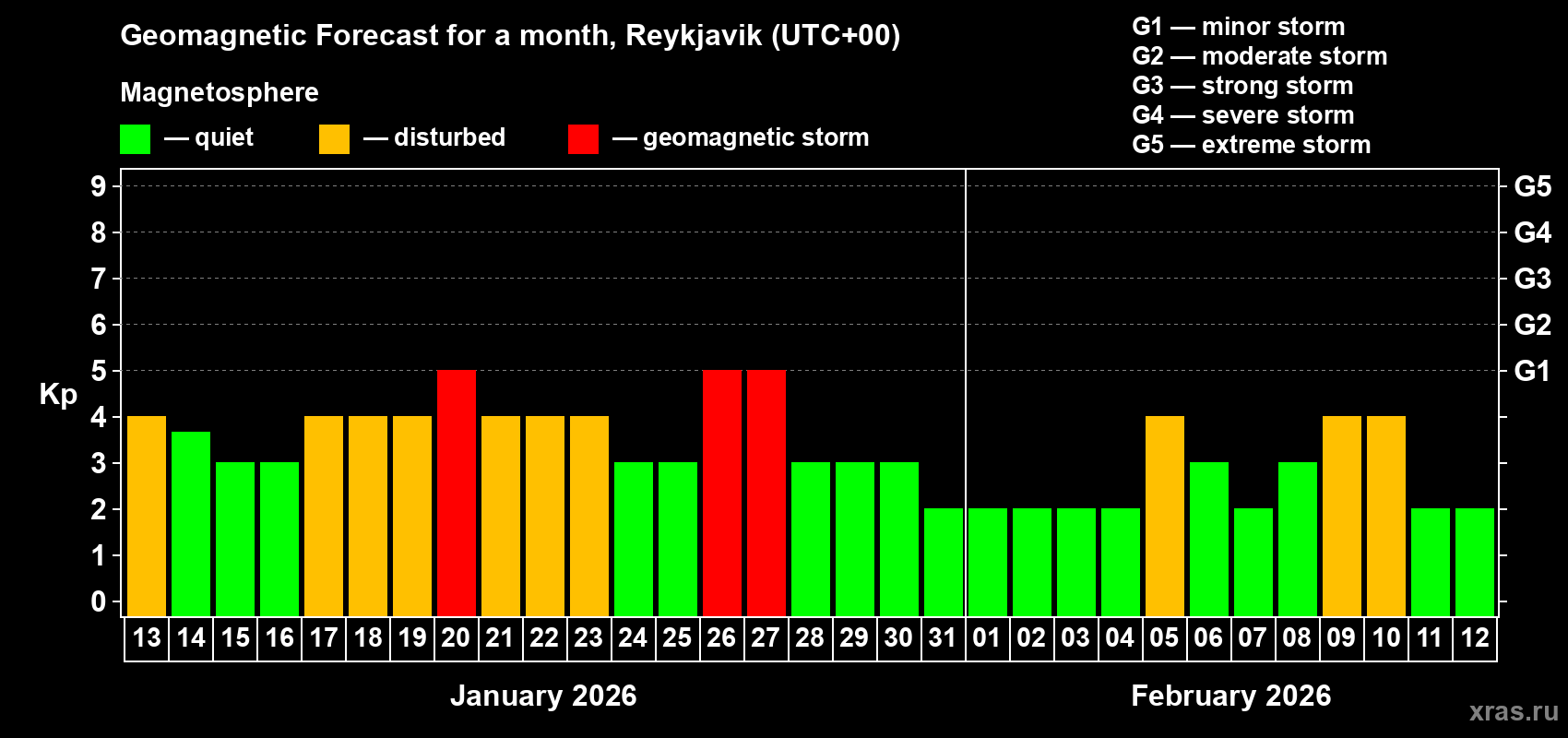Click the Kp value 9 on the left axis
Viewport: 1568px width, 738px height.
[x=99, y=186]
